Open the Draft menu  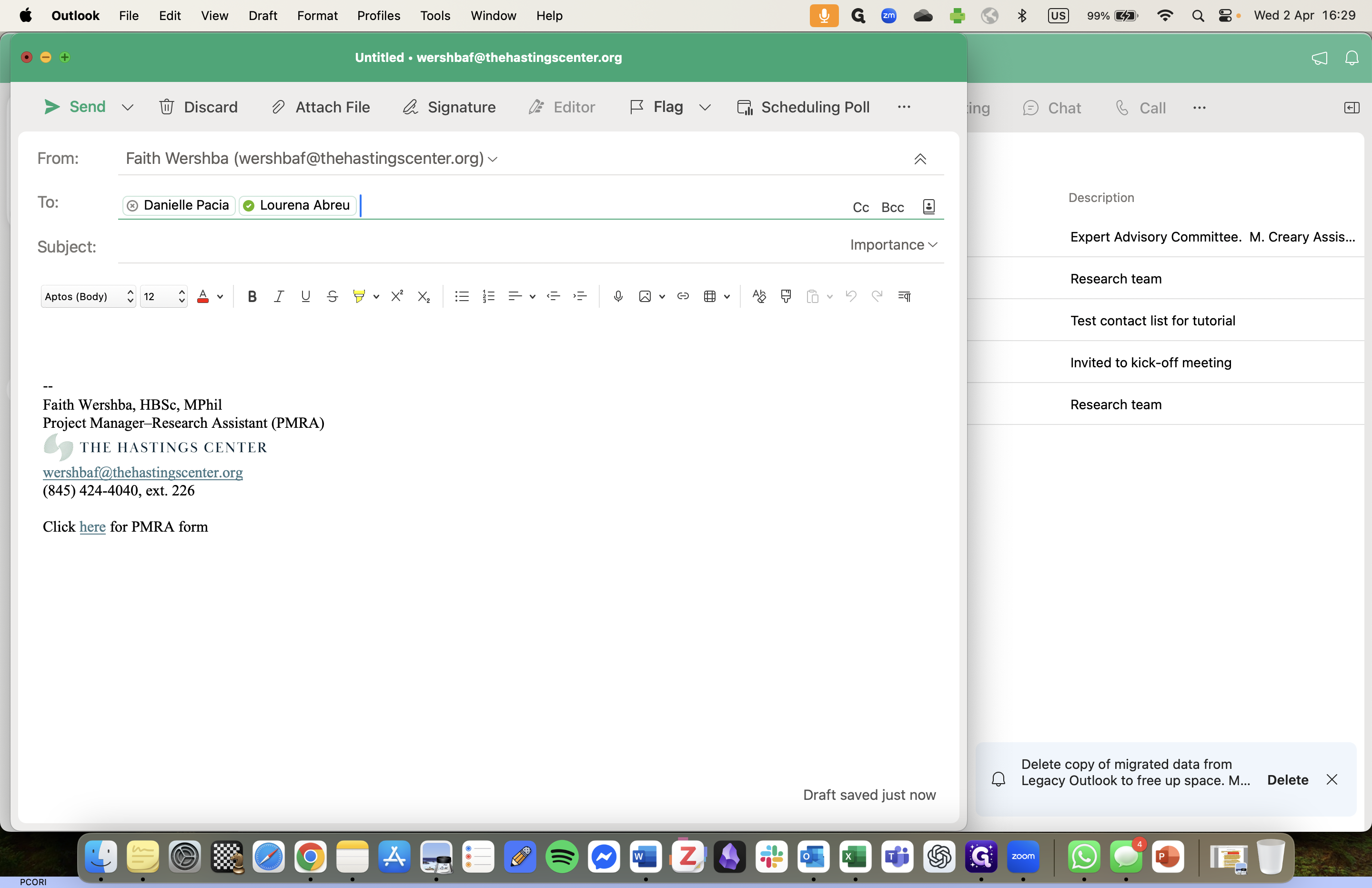pos(263,16)
